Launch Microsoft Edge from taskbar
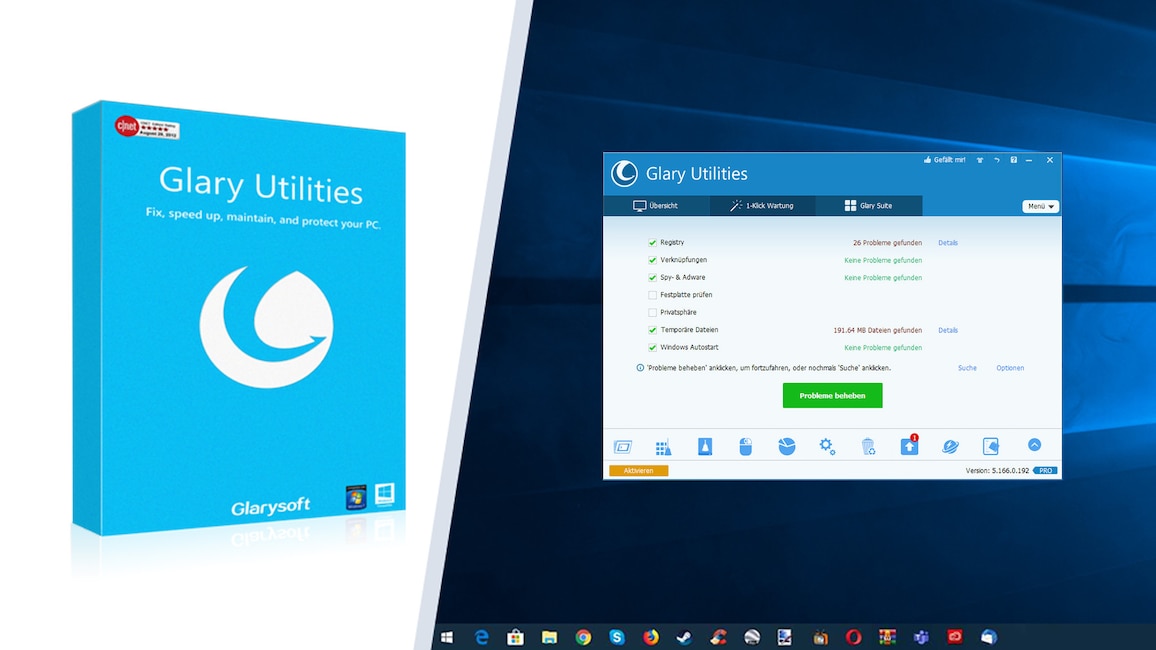 tap(481, 637)
